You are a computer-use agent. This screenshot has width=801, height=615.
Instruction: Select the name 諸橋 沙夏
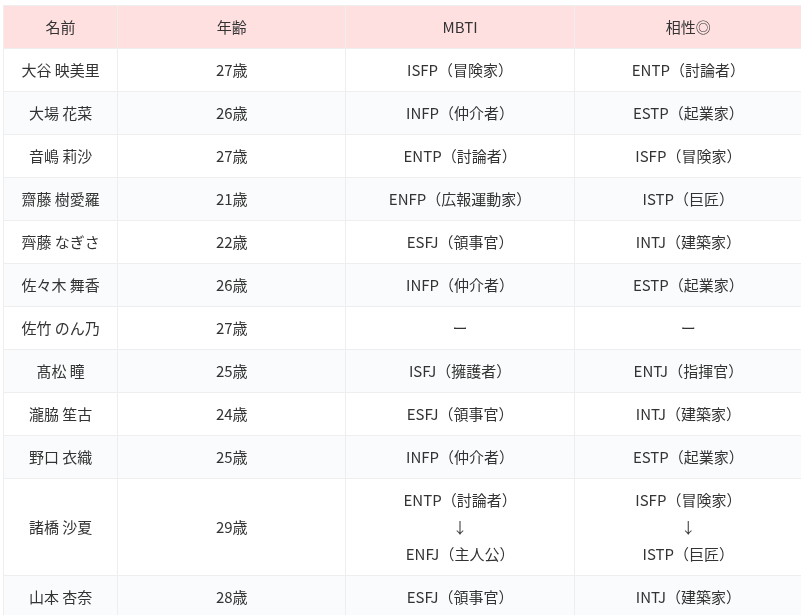60,528
